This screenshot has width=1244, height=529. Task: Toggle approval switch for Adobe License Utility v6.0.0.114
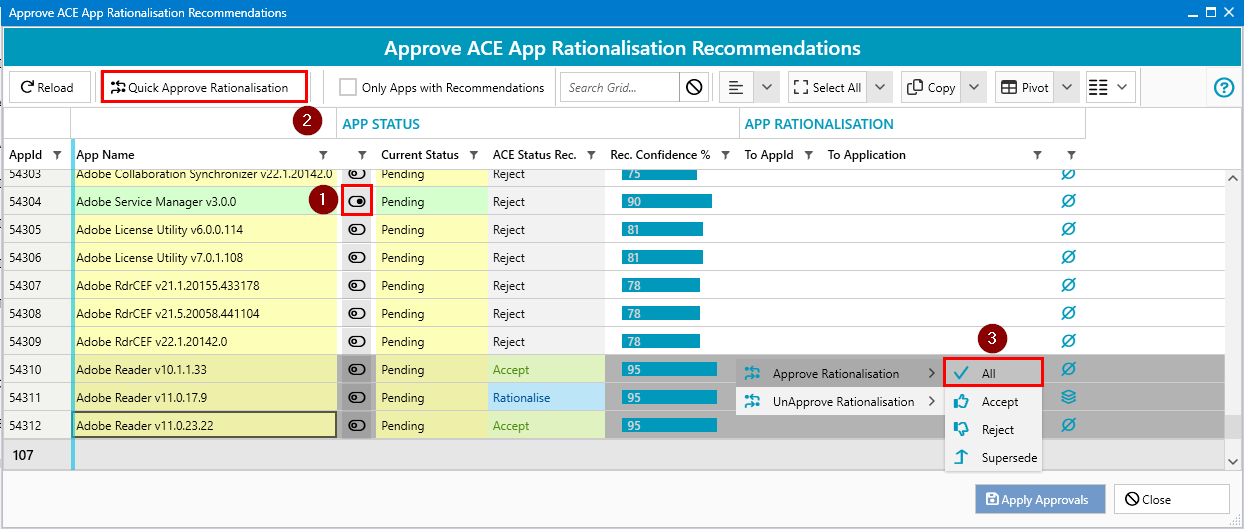(357, 230)
